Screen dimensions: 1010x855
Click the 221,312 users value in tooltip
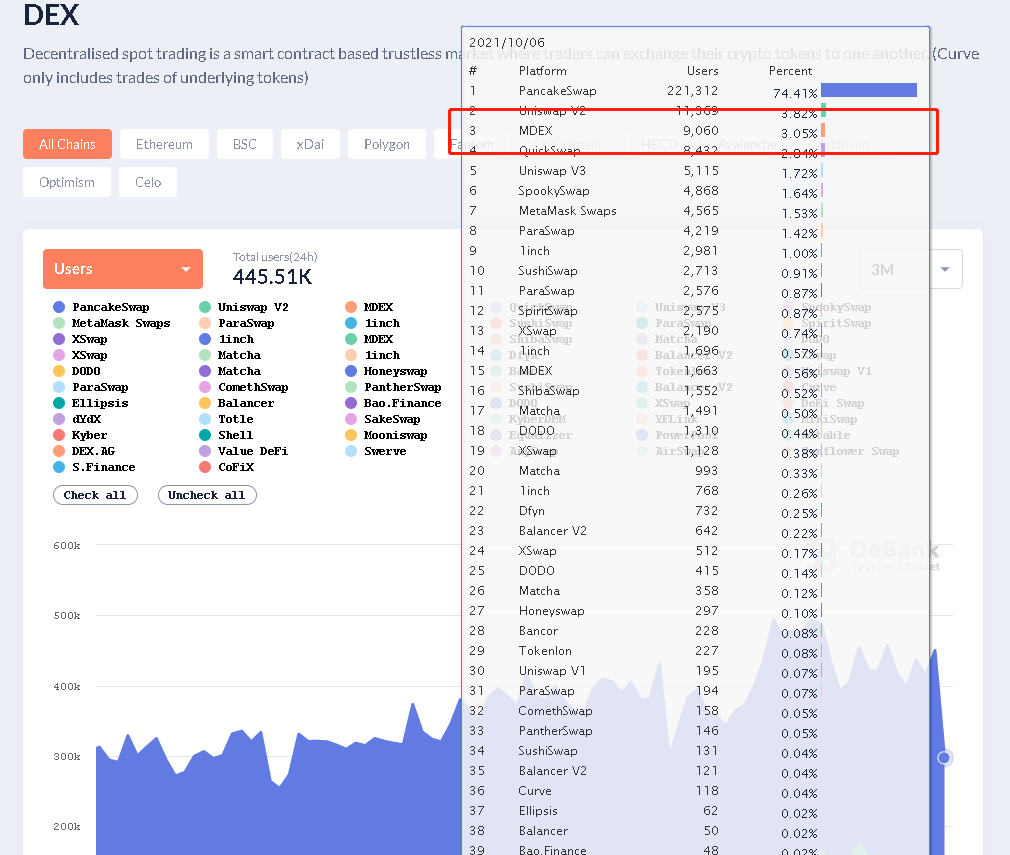[x=692, y=90]
